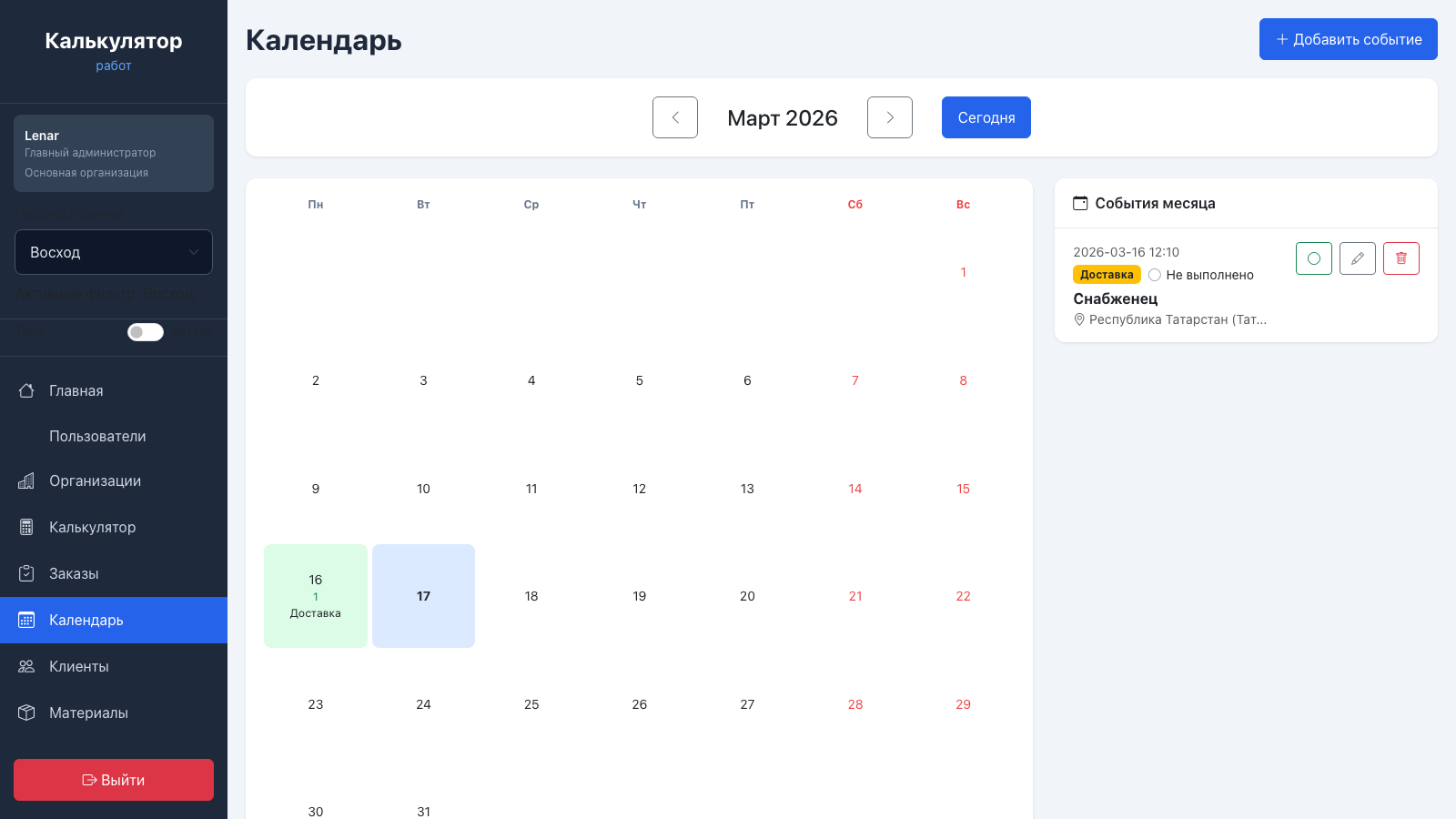Click the pencil edit event icon
This screenshot has height=819, width=1456.
1357,258
